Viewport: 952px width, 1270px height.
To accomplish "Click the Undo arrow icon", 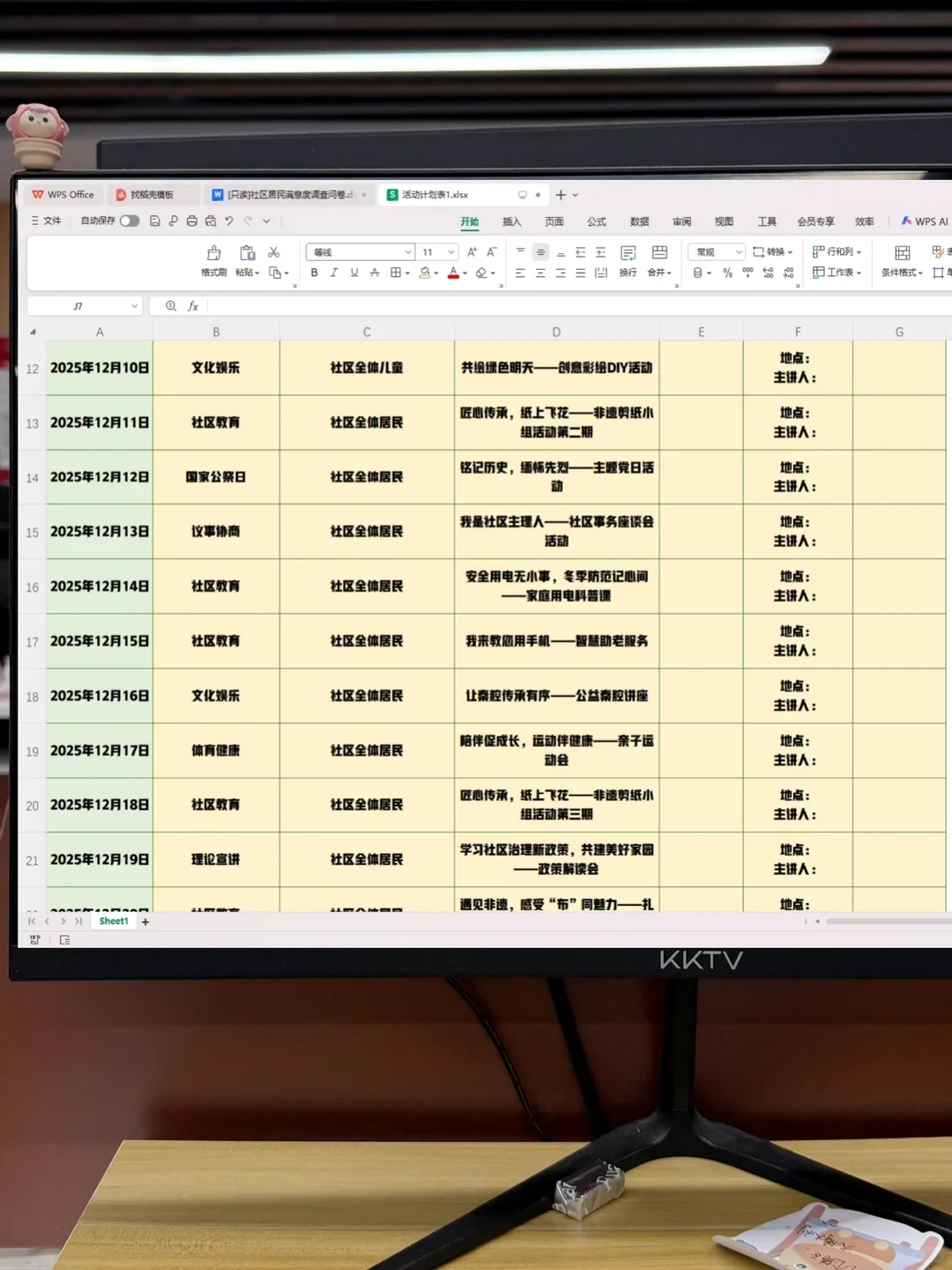I will pos(229,221).
